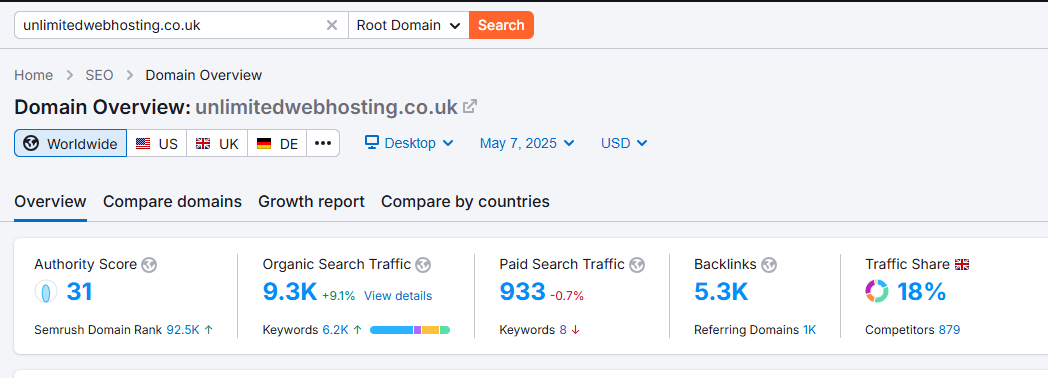Click the UK flag icon beside Traffic Share

point(962,264)
